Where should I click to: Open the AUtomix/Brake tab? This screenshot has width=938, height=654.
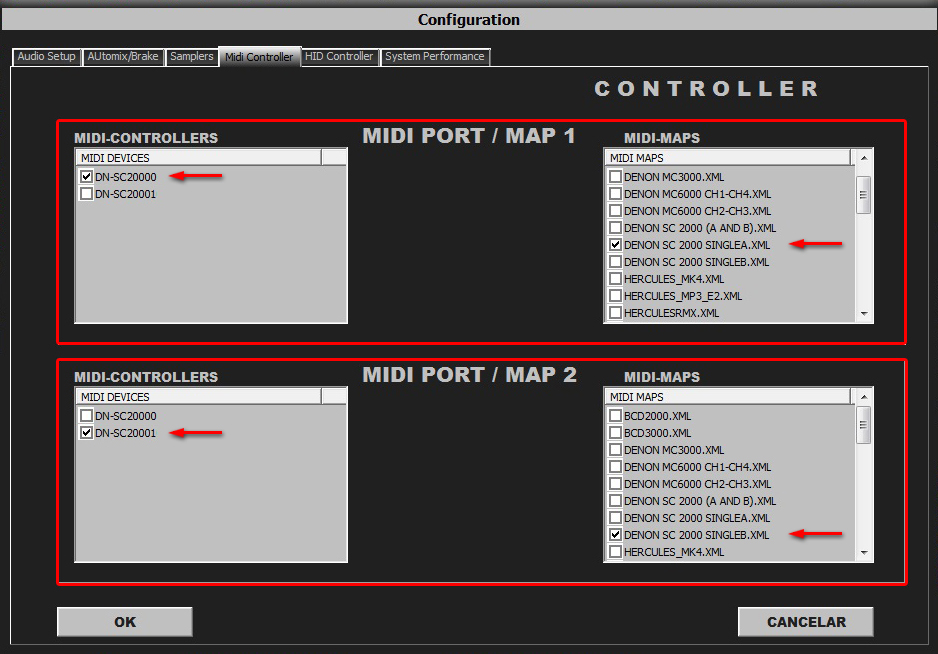tap(123, 57)
